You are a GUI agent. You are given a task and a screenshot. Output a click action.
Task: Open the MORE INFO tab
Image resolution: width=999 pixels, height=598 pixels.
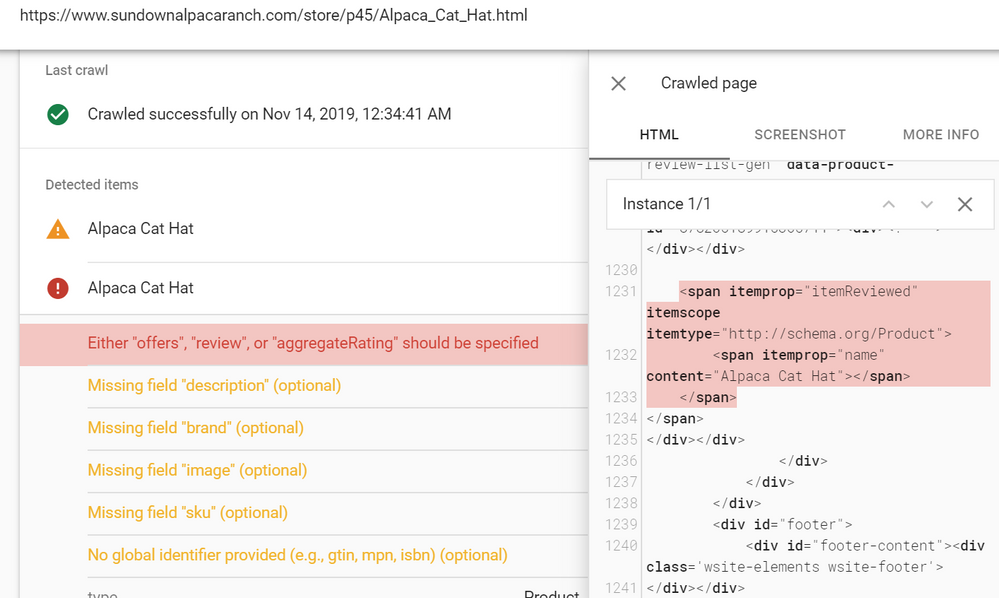click(x=940, y=134)
